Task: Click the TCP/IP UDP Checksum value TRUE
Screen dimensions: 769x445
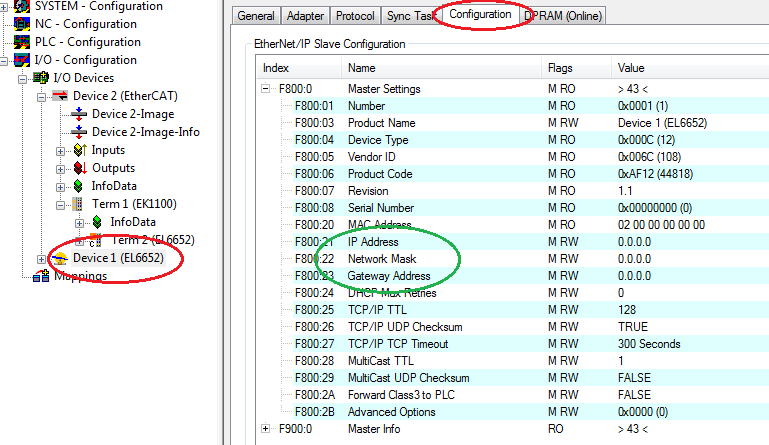Action: coord(633,327)
